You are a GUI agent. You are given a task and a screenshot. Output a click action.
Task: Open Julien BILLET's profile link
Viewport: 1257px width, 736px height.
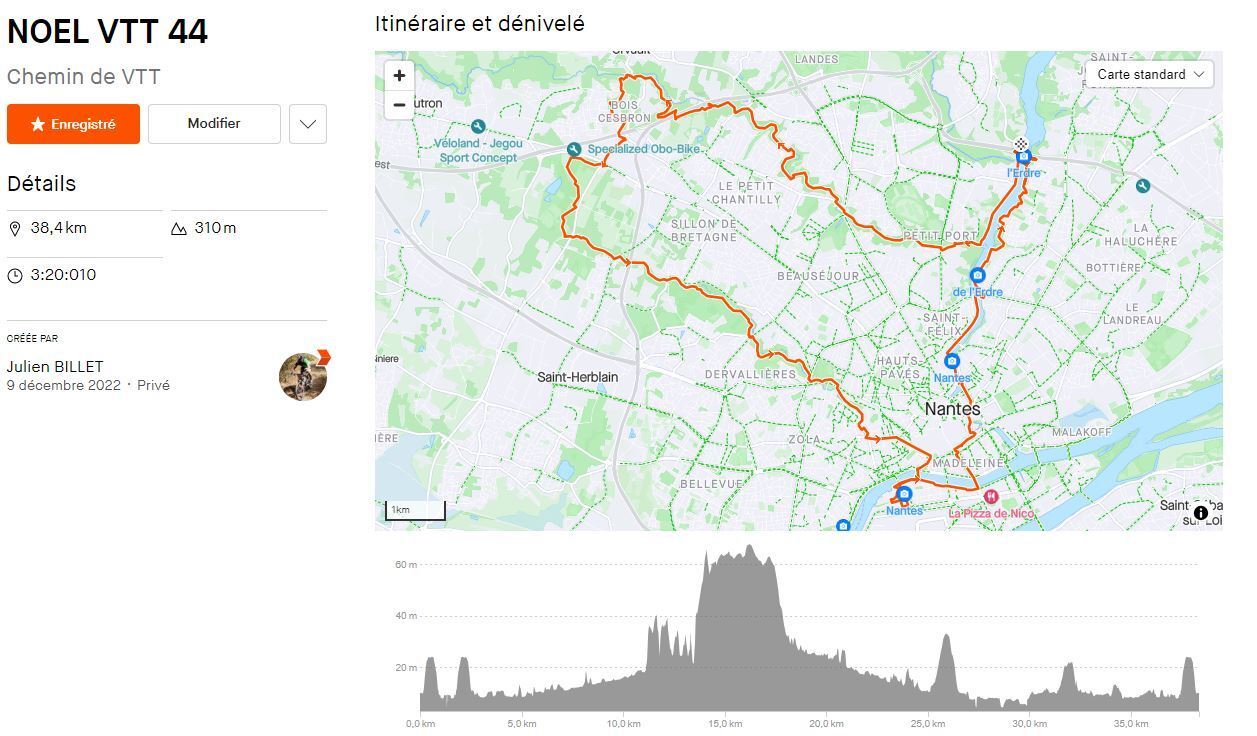coord(55,366)
